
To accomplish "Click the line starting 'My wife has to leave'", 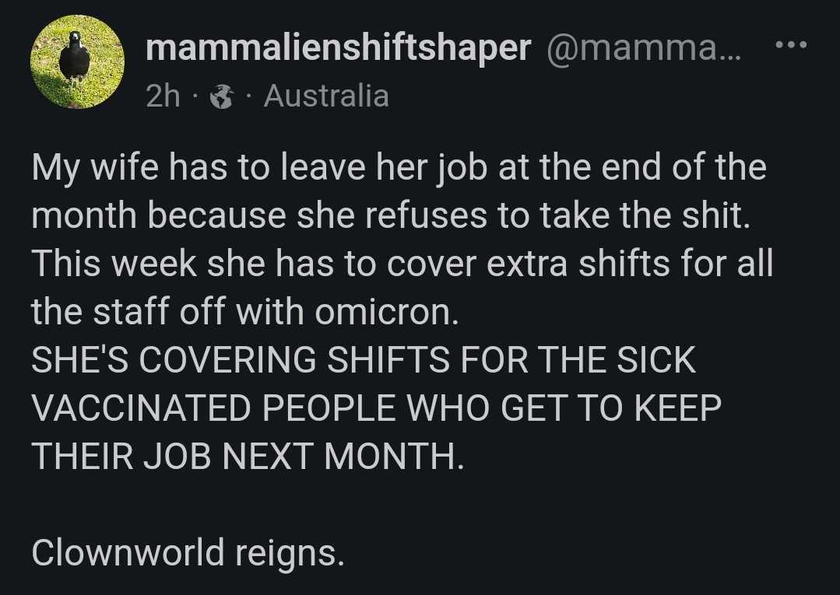I will pyautogui.click(x=399, y=168).
